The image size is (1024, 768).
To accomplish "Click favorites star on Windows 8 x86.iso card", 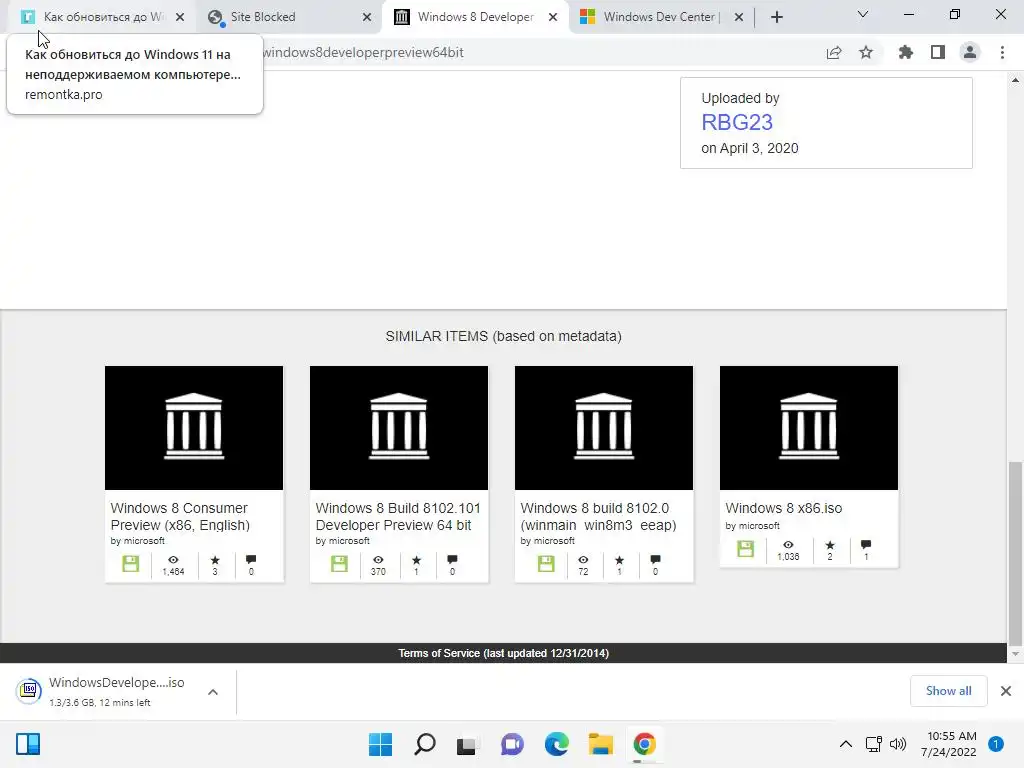I will [830, 545].
